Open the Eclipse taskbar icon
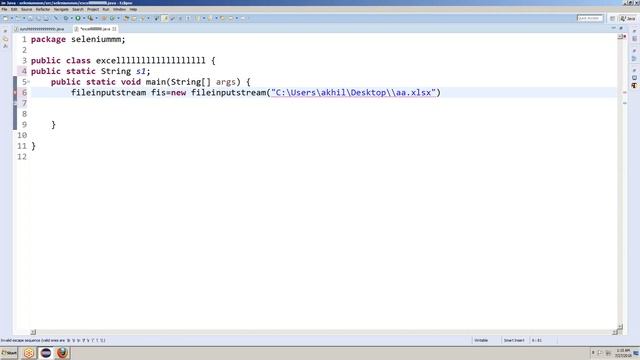The height and width of the screenshot is (360, 640). click(x=46, y=353)
